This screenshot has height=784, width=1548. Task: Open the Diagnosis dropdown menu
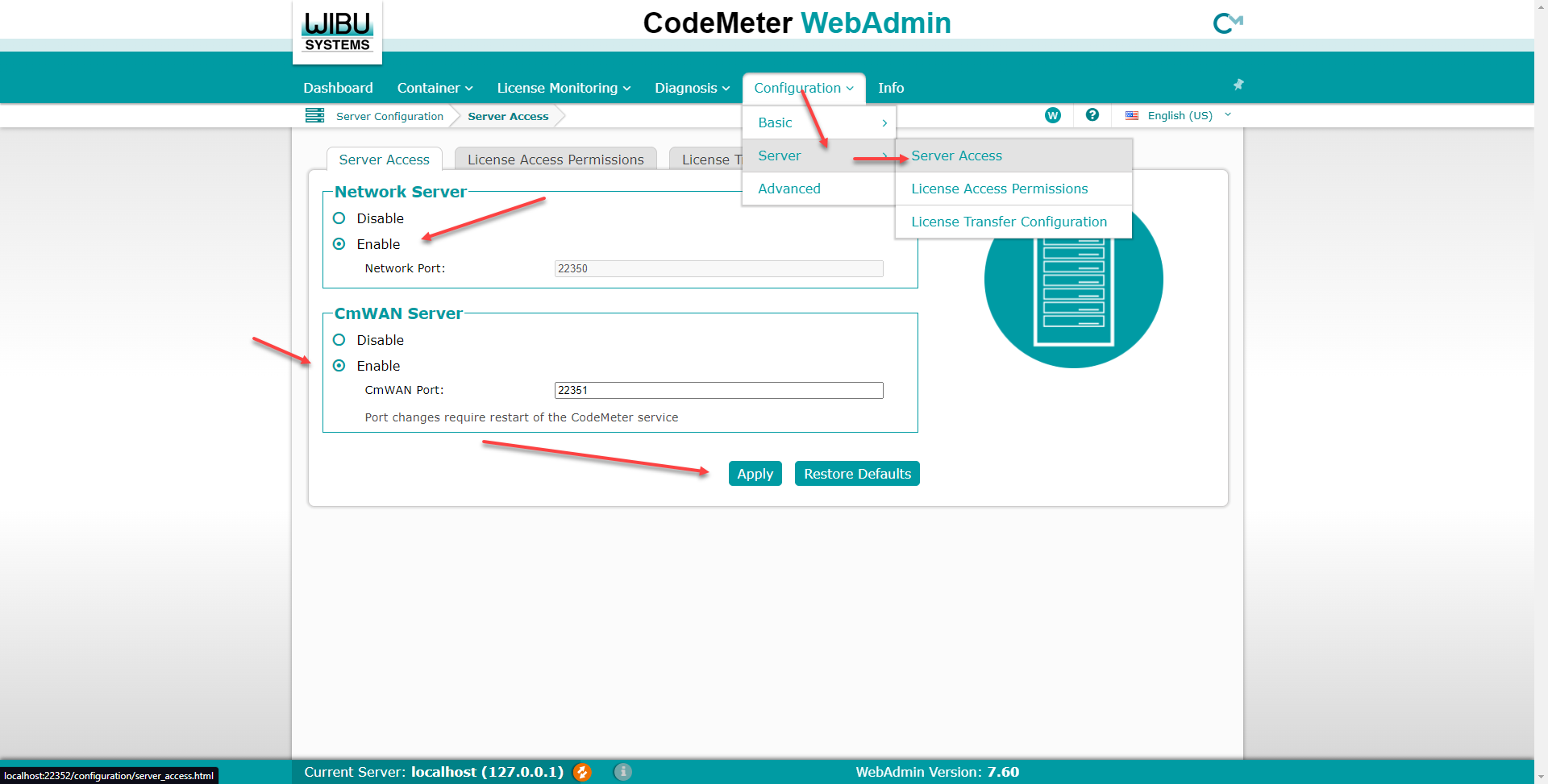pos(692,88)
